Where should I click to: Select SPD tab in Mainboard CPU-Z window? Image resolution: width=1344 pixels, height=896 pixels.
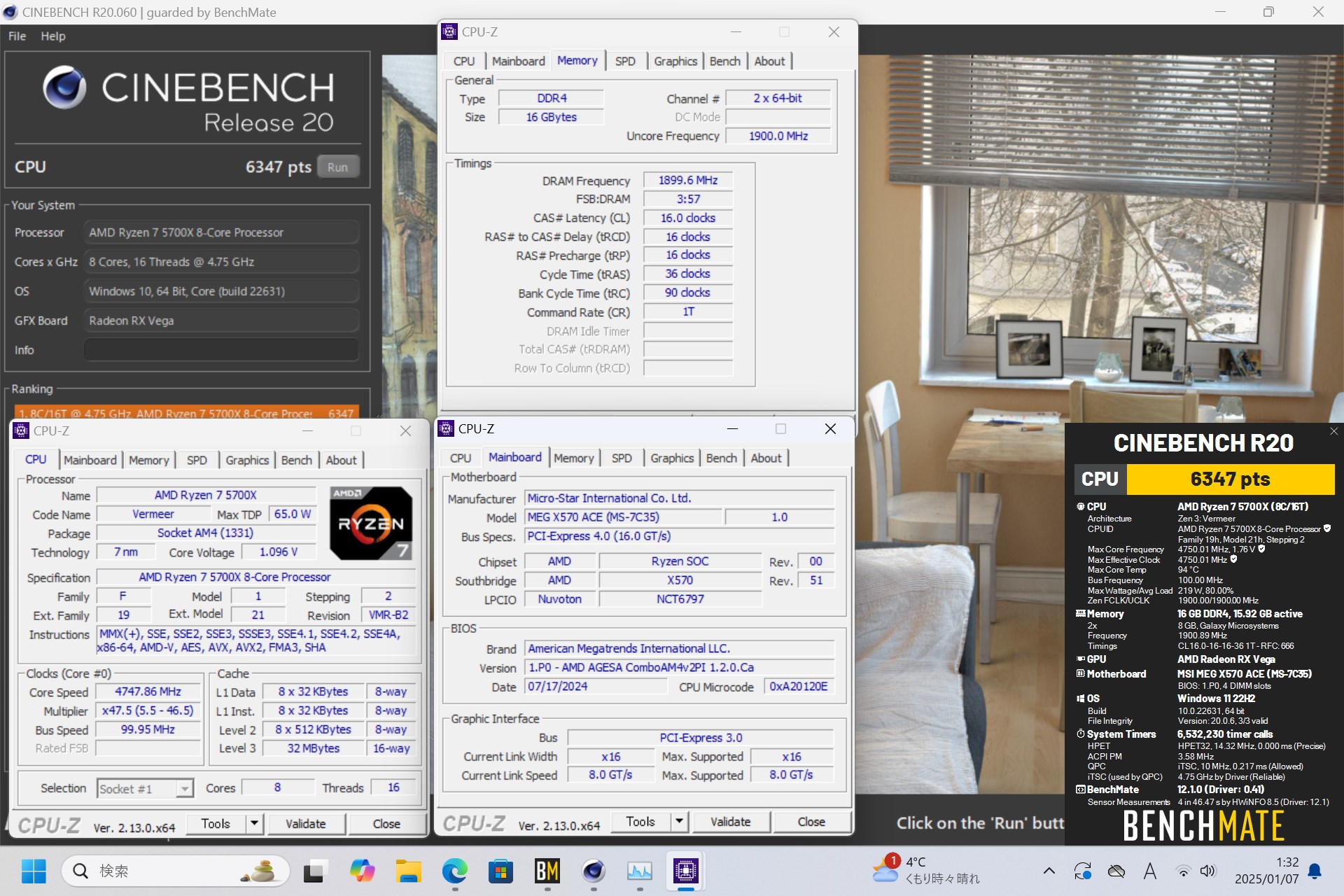[x=622, y=458]
